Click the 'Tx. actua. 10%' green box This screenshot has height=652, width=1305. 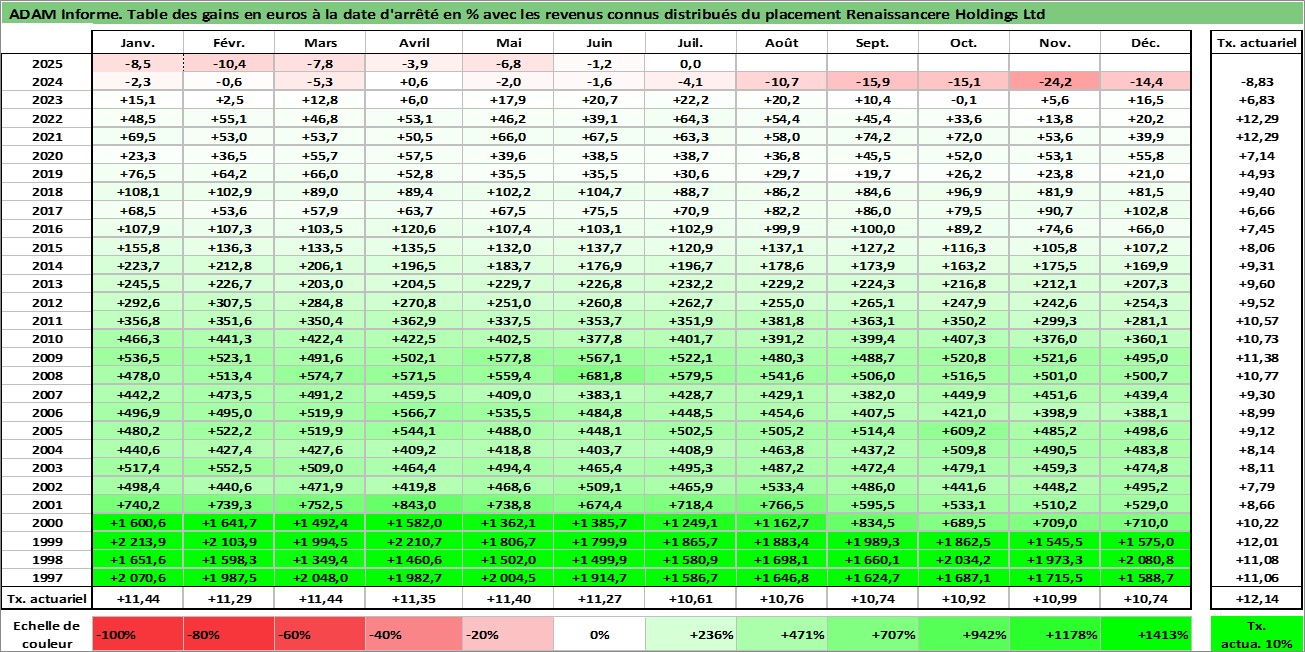tap(1255, 634)
